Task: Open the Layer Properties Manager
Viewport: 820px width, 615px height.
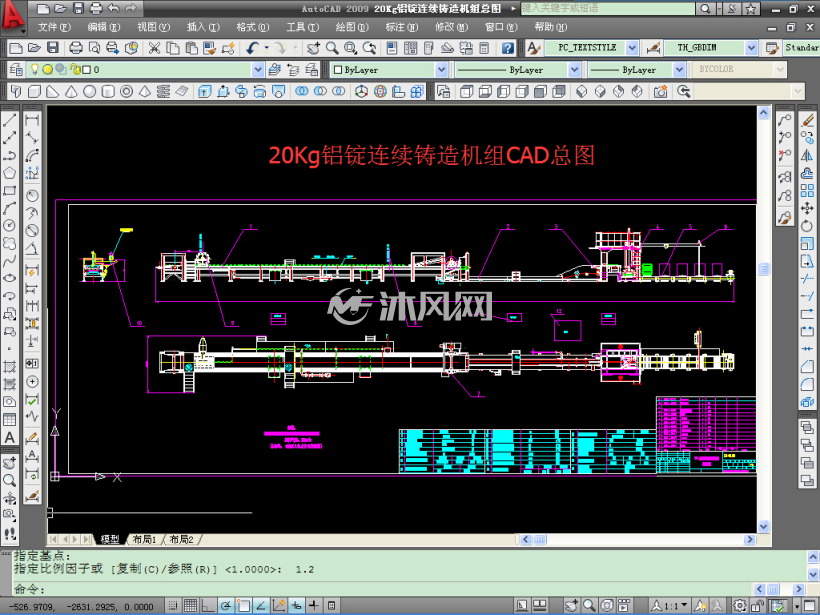Action: (16, 70)
